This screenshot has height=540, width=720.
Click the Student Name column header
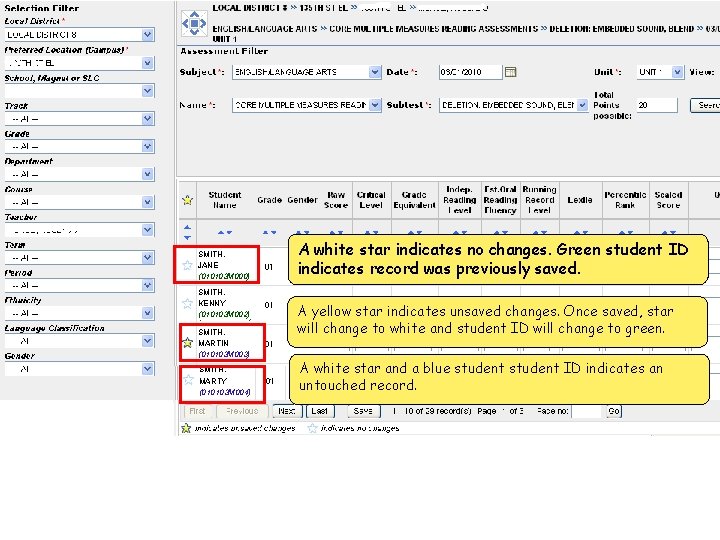tap(225, 200)
